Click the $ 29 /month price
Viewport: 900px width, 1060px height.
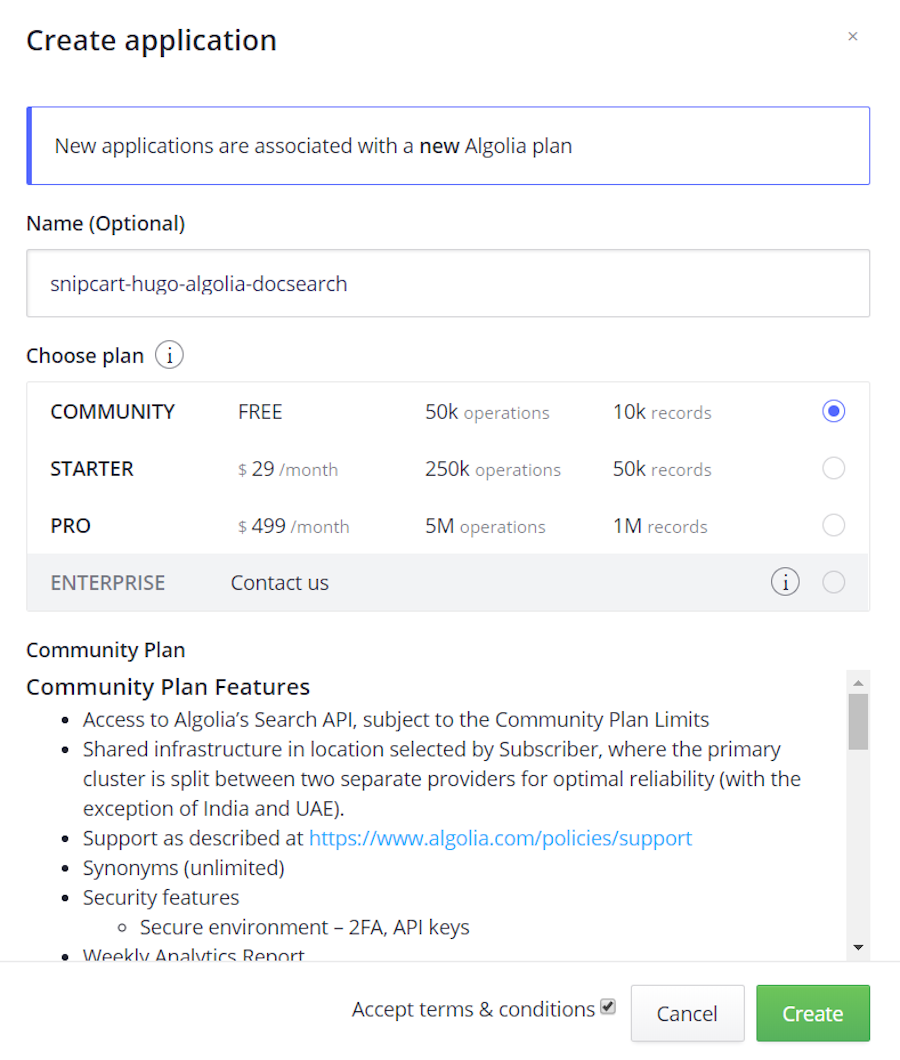tap(287, 468)
